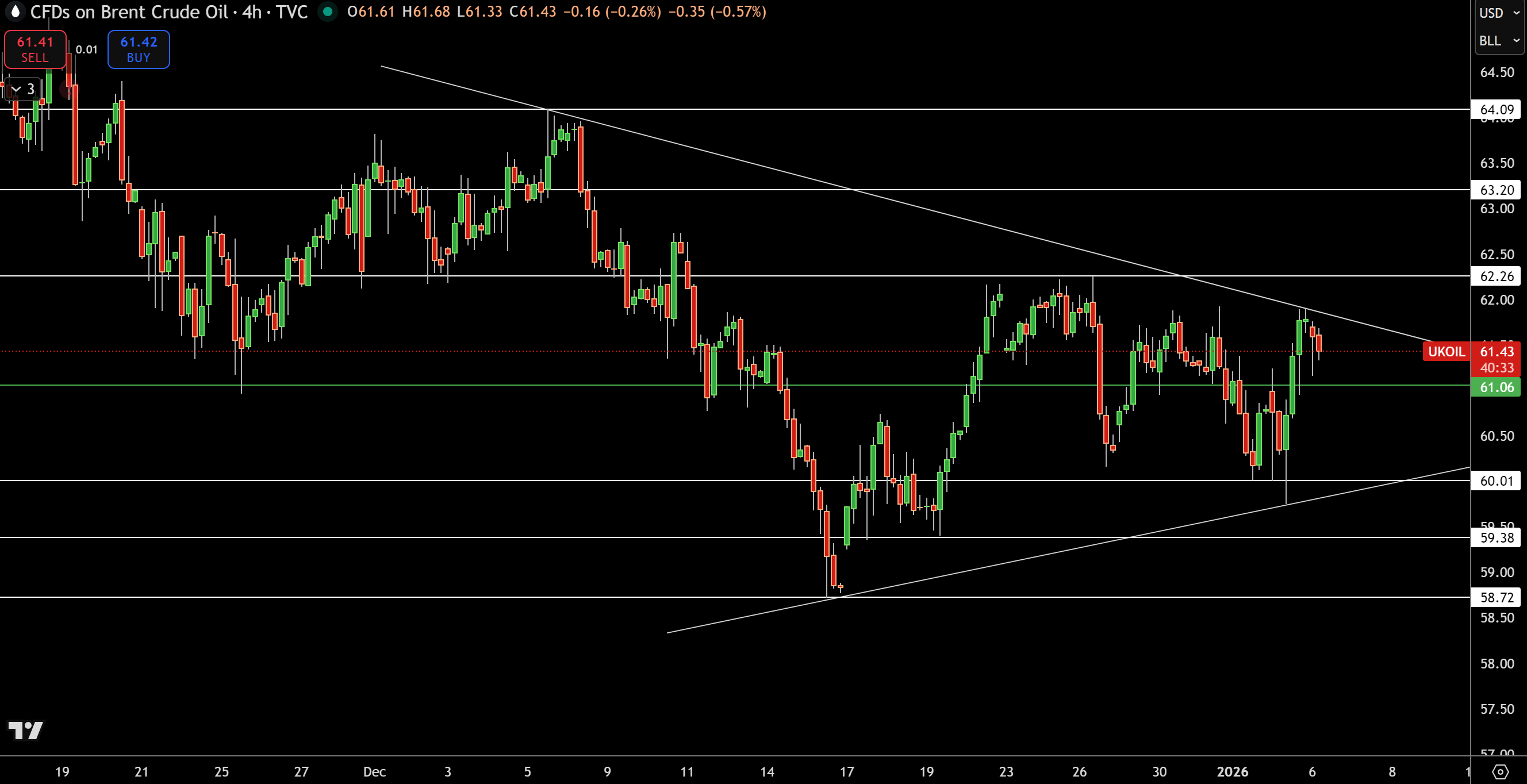This screenshot has height=784, width=1527.
Task: Click the C61.43 close value
Action: point(532,12)
